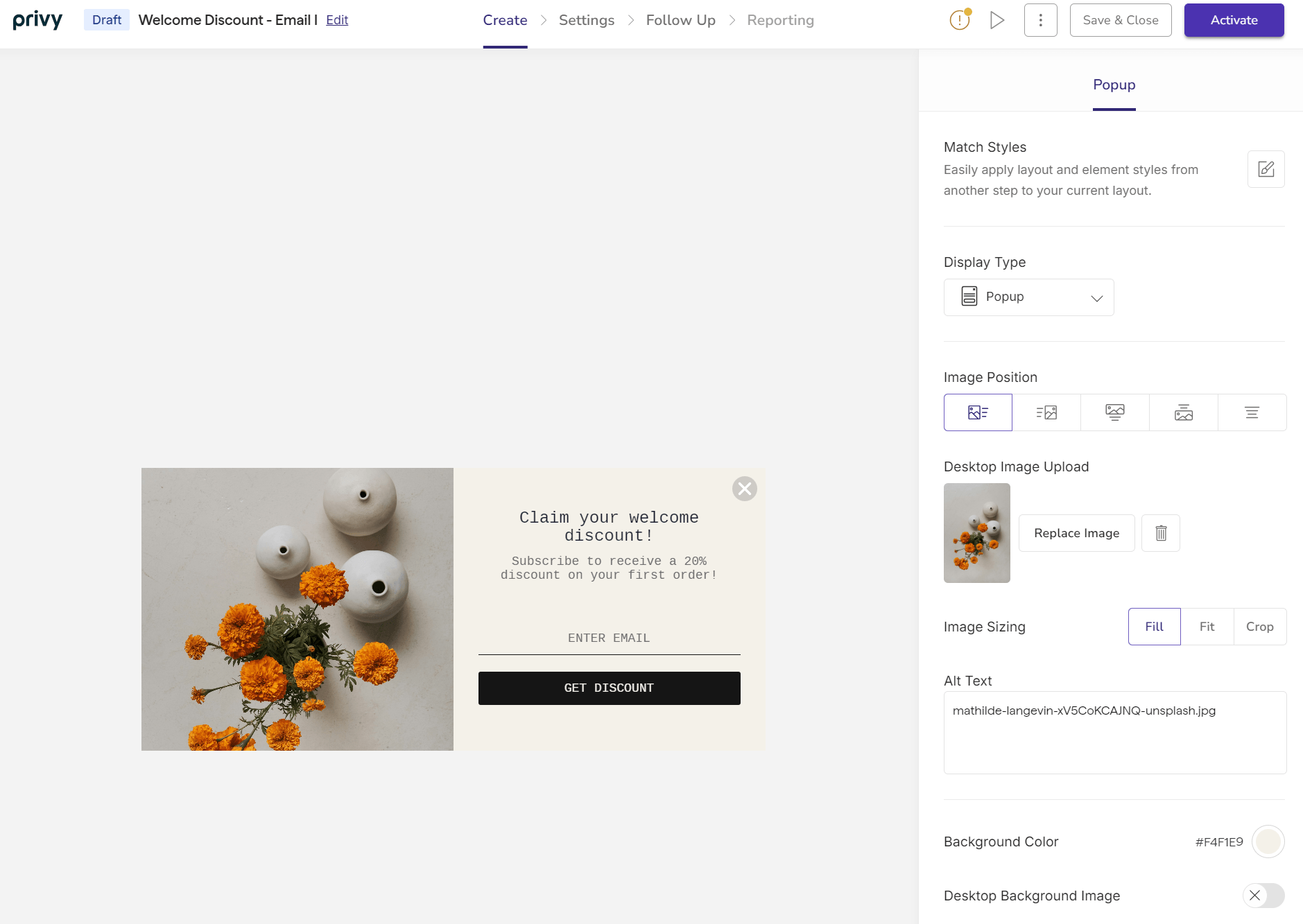Screen dimensions: 1303x924
Task: Open the Display Type dropdown
Action: [x=1029, y=297]
